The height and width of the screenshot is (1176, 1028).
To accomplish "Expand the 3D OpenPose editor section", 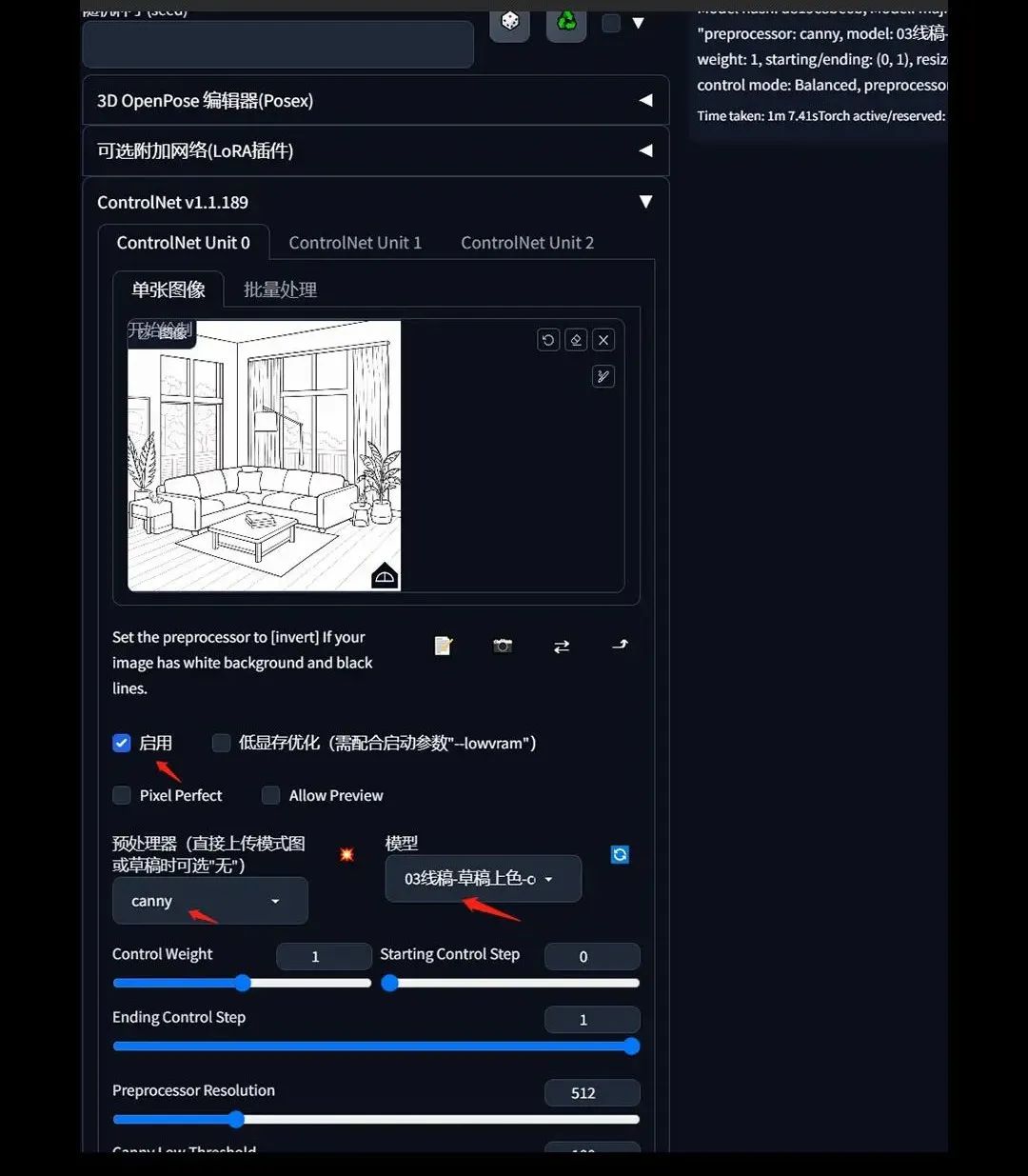I will [x=376, y=100].
